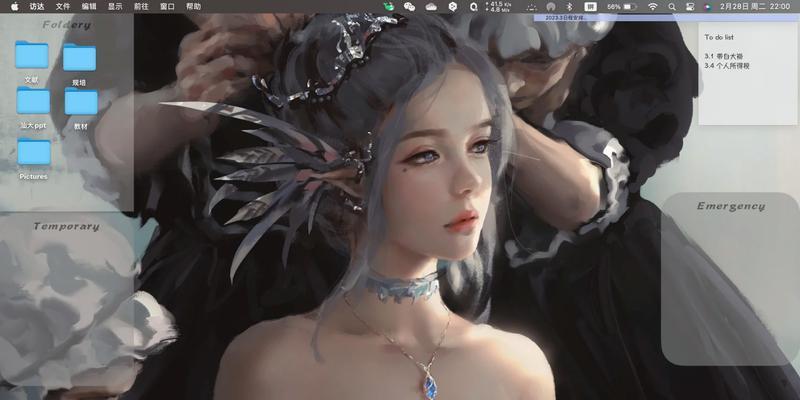Select the ppt folder
The height and width of the screenshot is (400, 800).
[x=33, y=100]
